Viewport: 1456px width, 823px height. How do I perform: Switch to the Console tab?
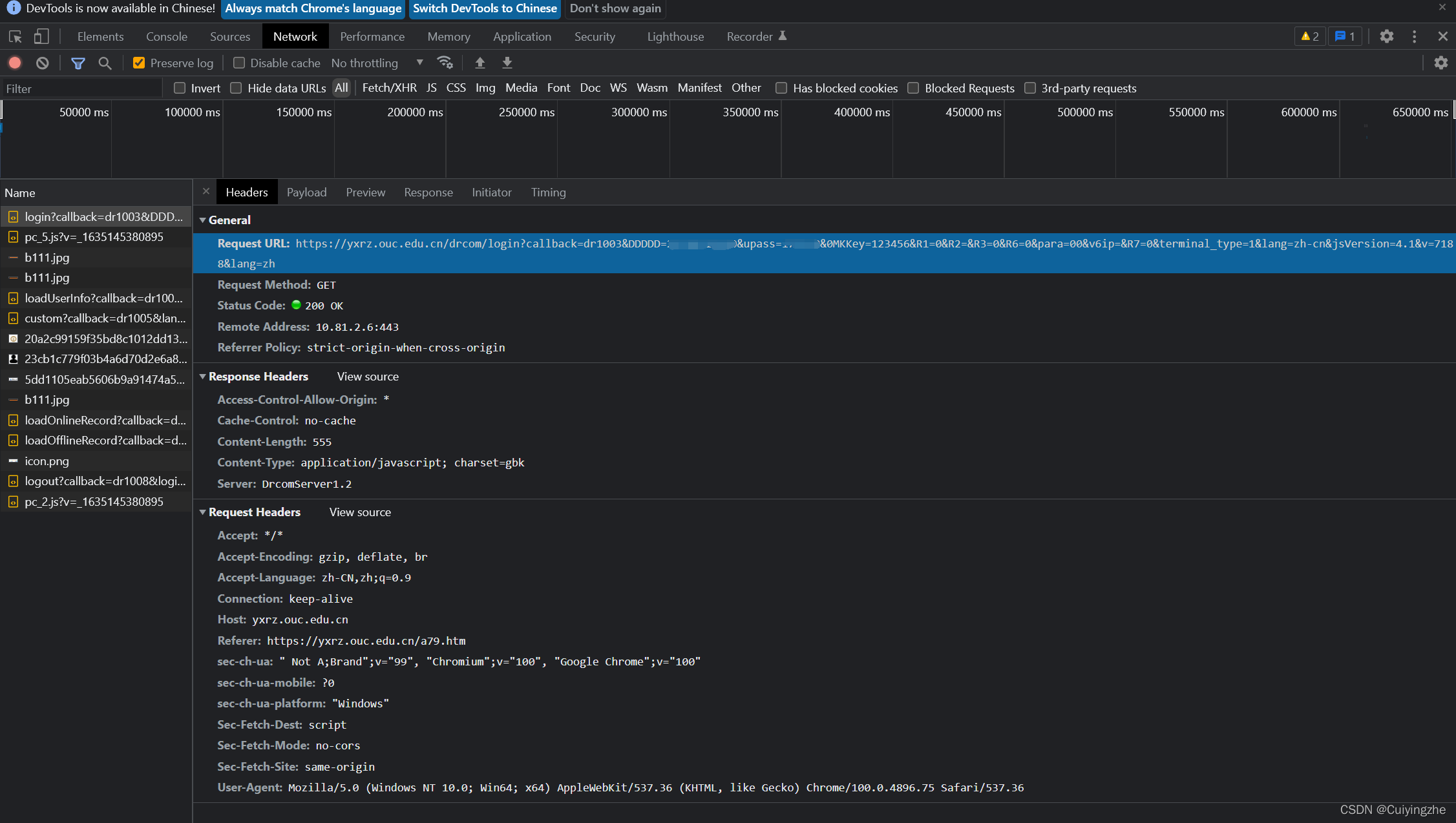[x=166, y=37]
